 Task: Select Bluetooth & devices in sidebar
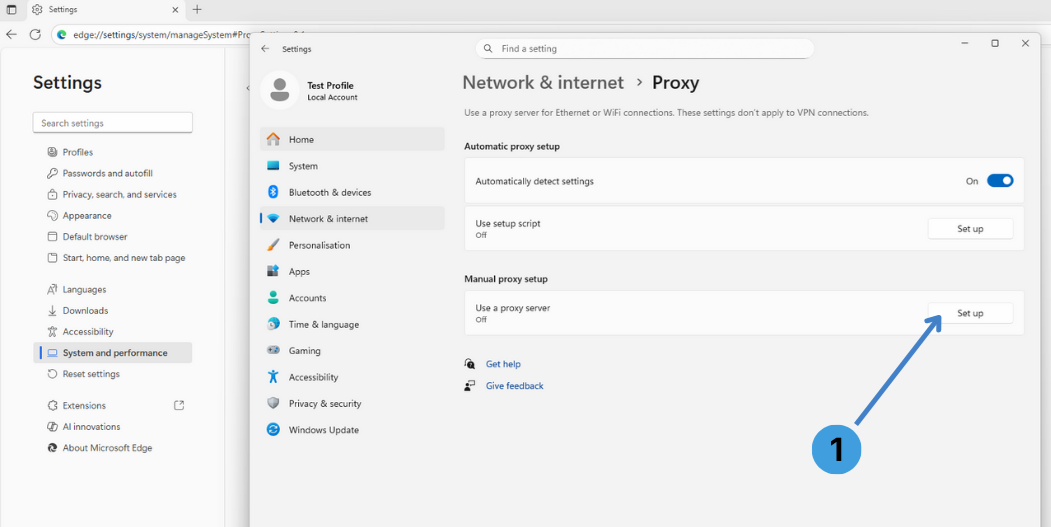point(353,192)
